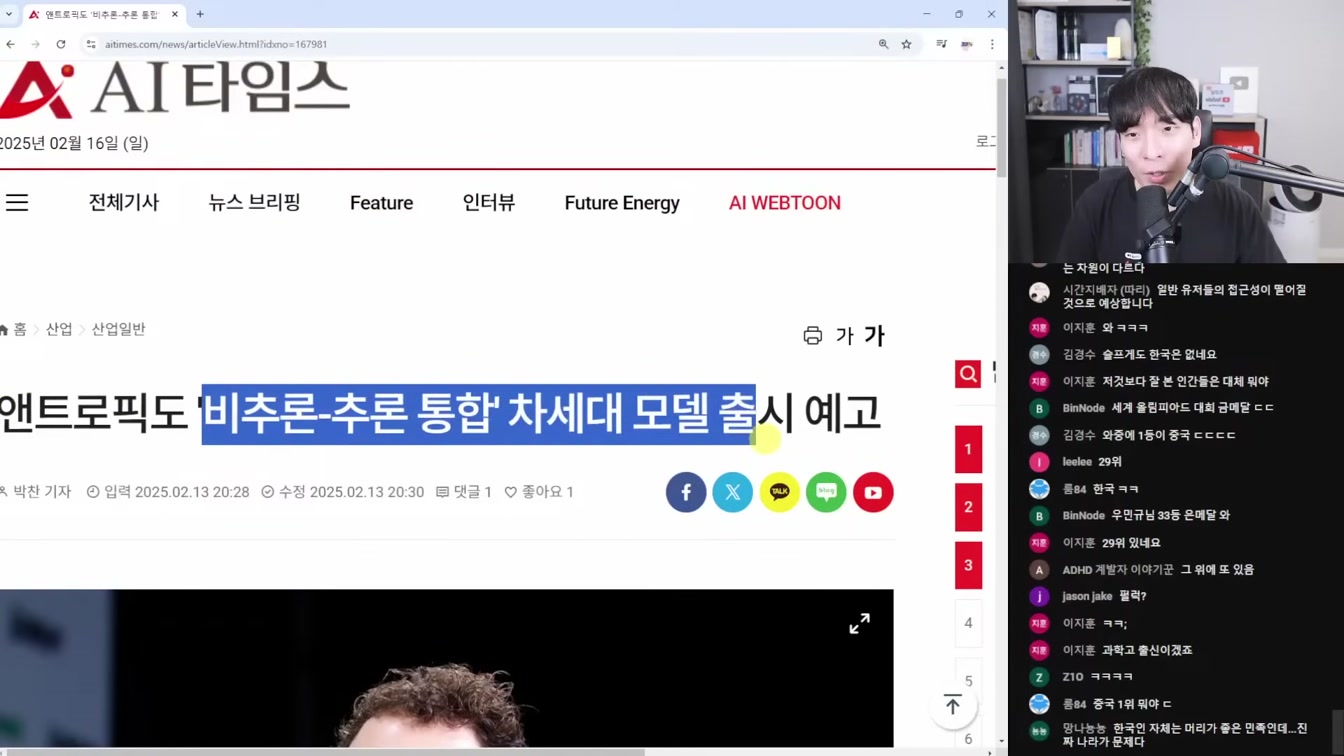The height and width of the screenshot is (756, 1344).
Task: Select ranked article number 4
Action: (x=968, y=623)
